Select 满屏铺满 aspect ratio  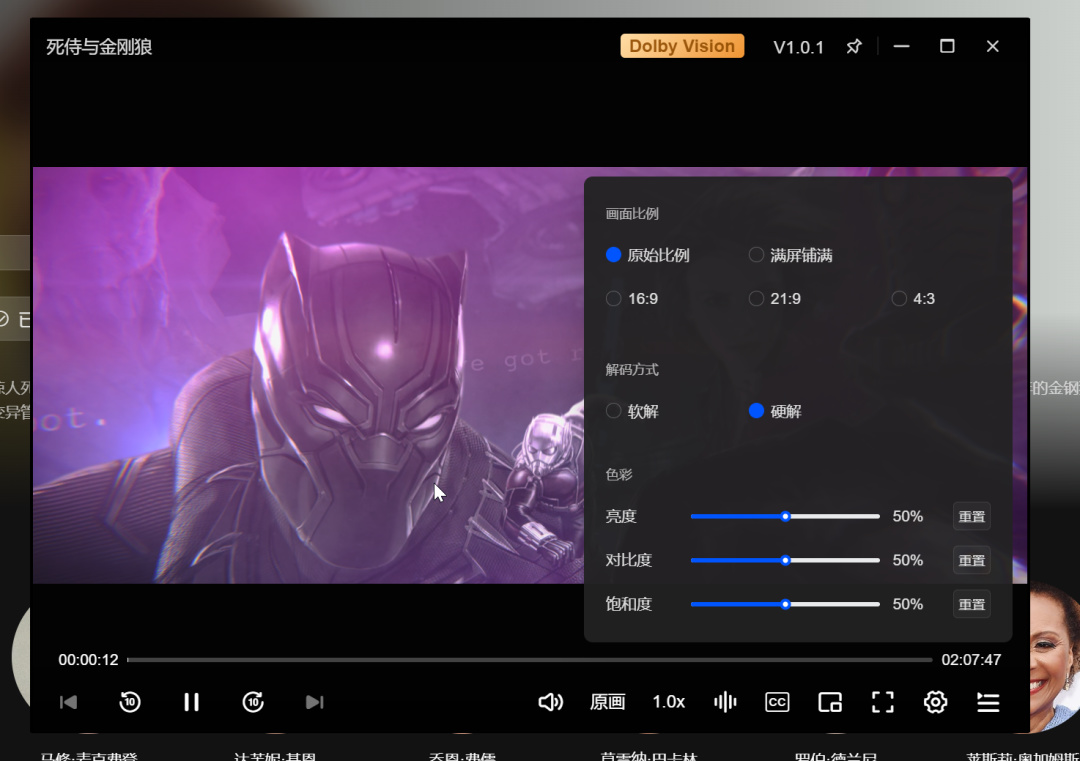pyautogui.click(x=791, y=255)
